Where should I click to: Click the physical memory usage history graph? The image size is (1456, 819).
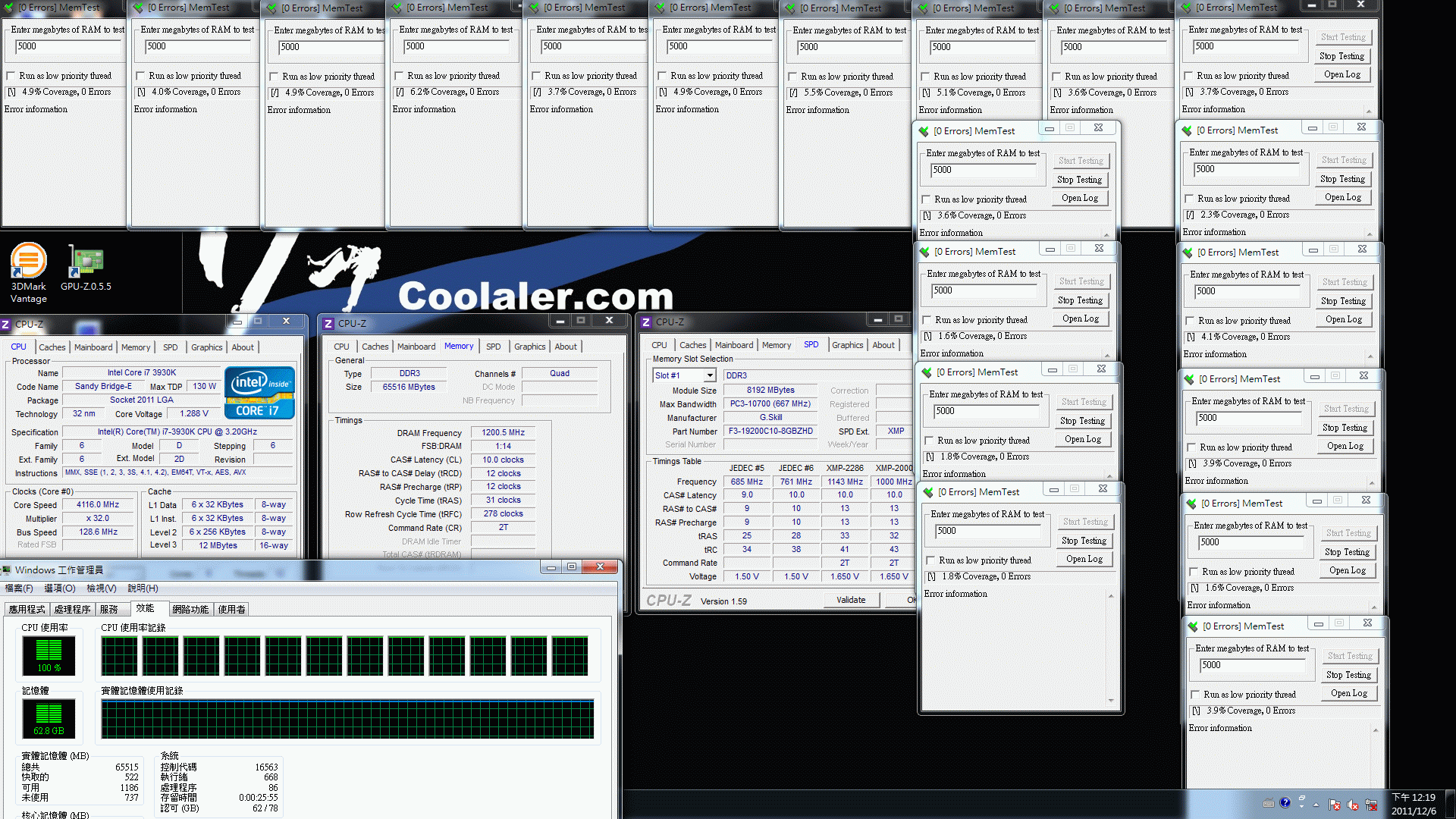click(347, 719)
